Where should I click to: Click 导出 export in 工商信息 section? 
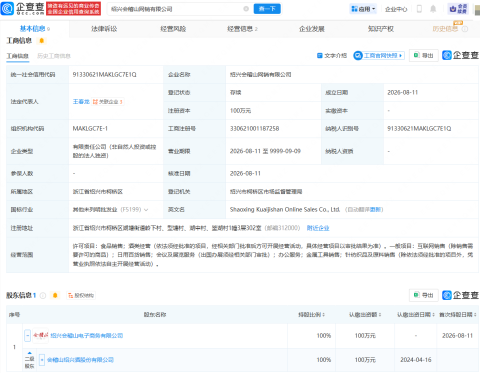coord(423,55)
